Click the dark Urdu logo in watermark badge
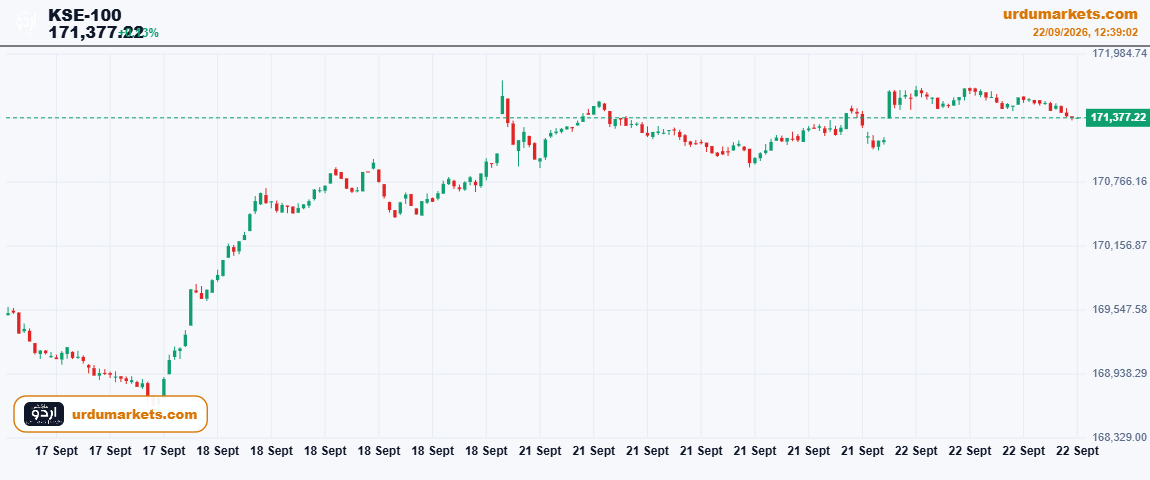Image resolution: width=1150 pixels, height=480 pixels. click(x=44, y=414)
